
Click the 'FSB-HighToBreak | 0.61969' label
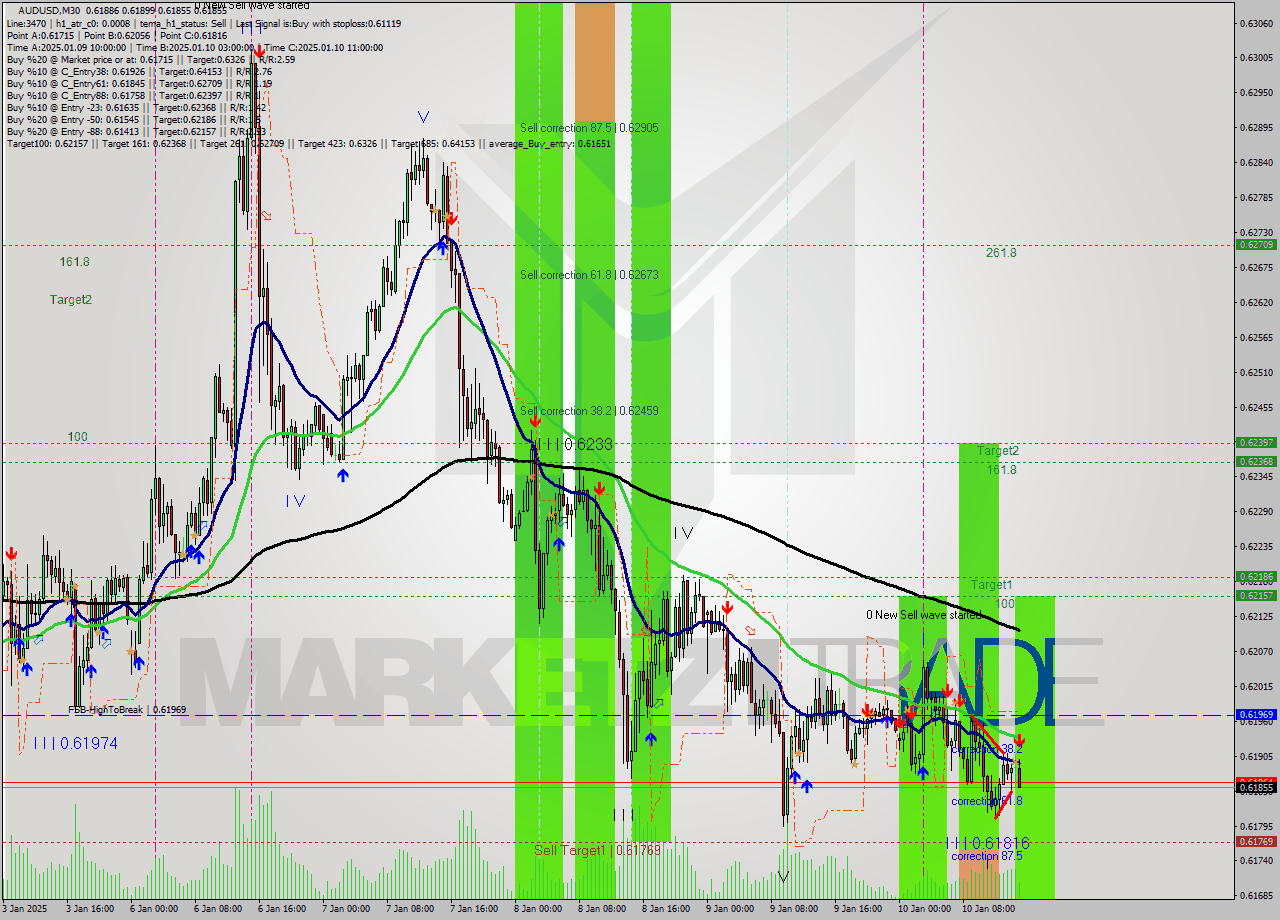pyautogui.click(x=127, y=710)
